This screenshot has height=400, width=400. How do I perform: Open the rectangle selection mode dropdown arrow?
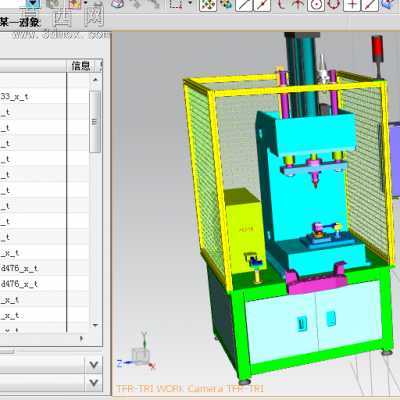click(x=190, y=3)
